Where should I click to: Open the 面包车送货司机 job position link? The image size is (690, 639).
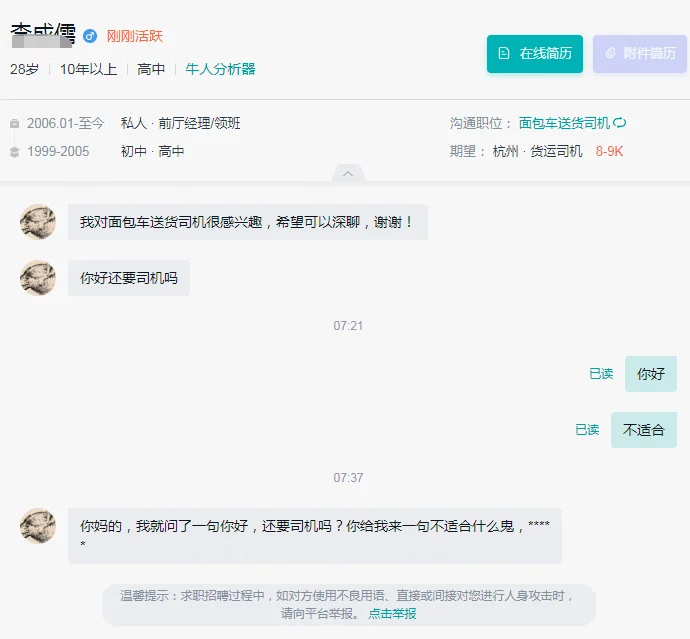tap(564, 123)
